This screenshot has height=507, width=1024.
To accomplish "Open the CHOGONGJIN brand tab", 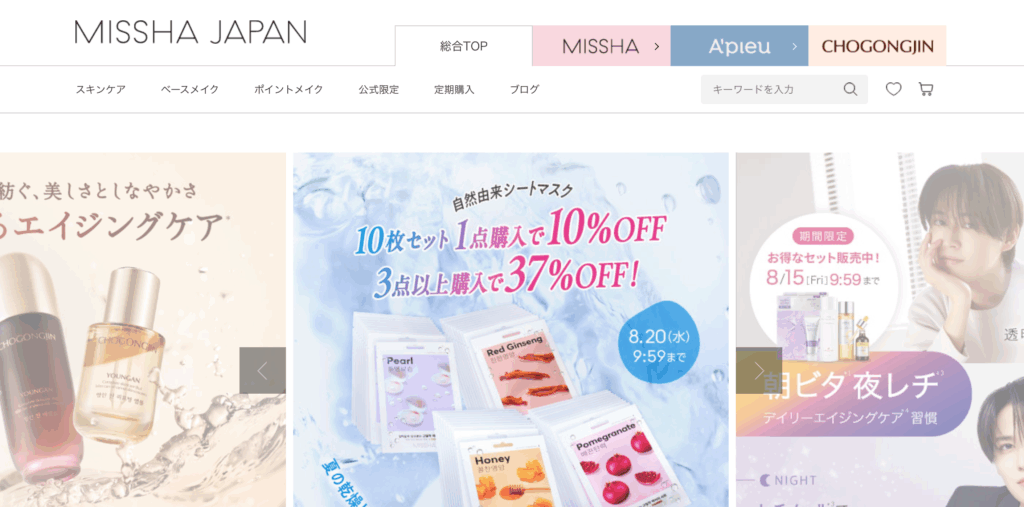I will (x=877, y=46).
